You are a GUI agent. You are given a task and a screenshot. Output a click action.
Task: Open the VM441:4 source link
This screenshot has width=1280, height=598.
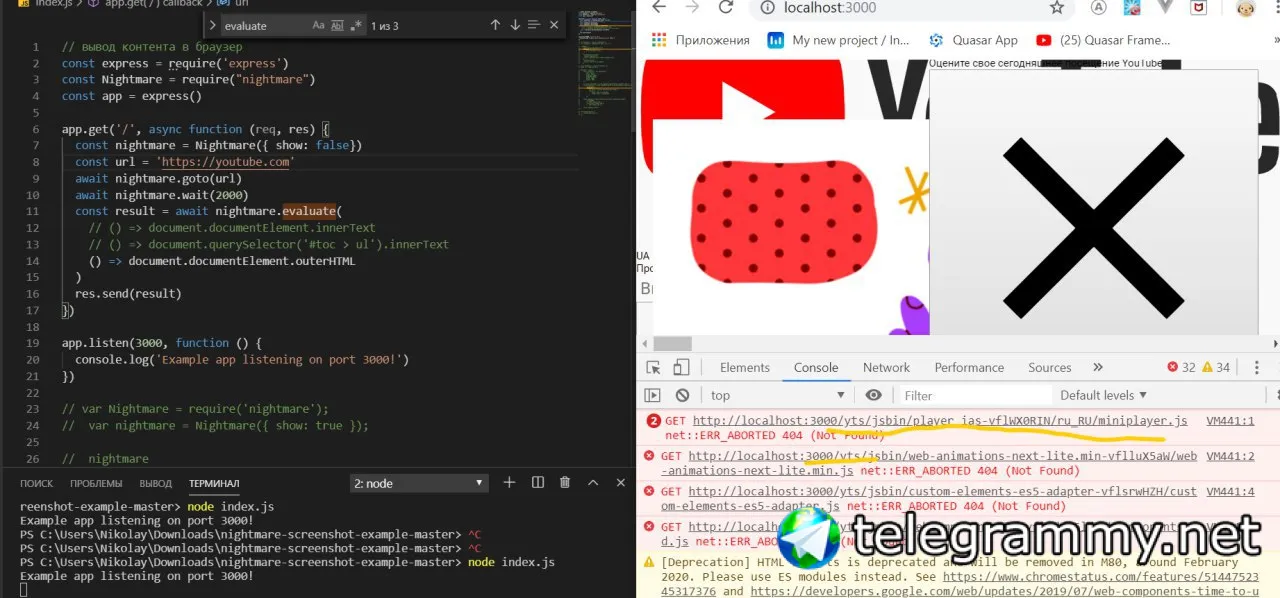[1230, 491]
